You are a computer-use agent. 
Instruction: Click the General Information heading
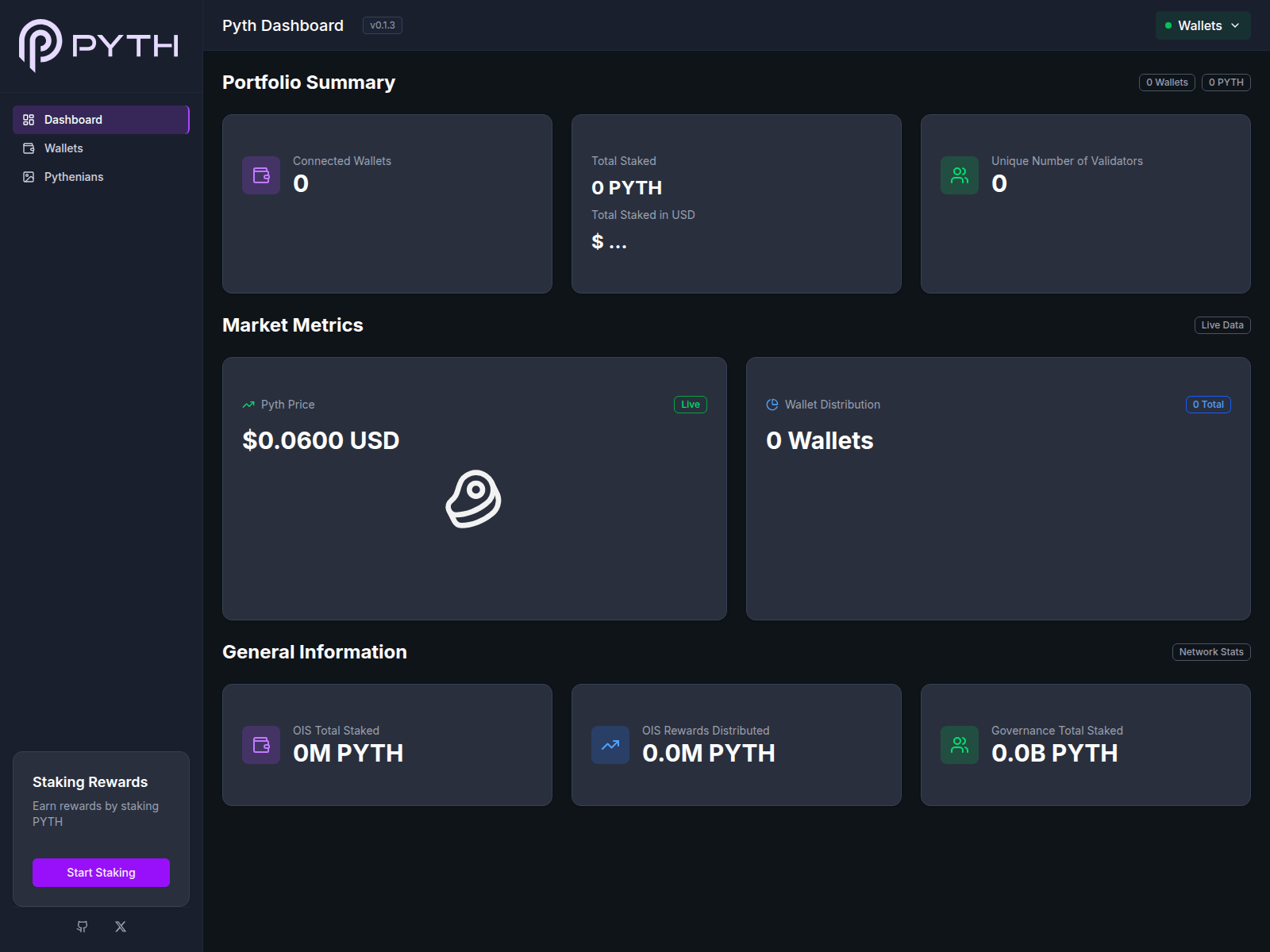(x=314, y=652)
